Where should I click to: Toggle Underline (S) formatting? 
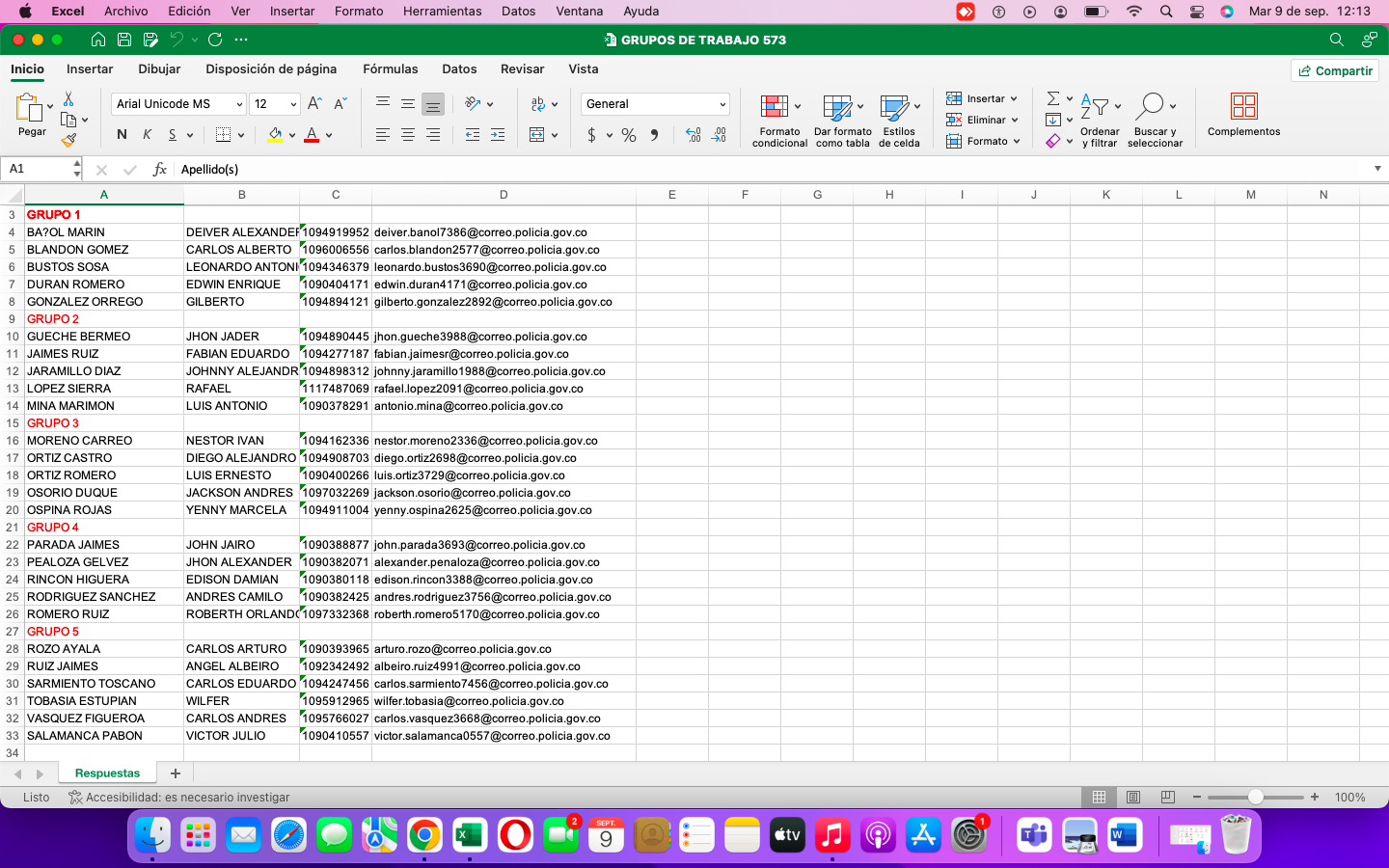[172, 135]
